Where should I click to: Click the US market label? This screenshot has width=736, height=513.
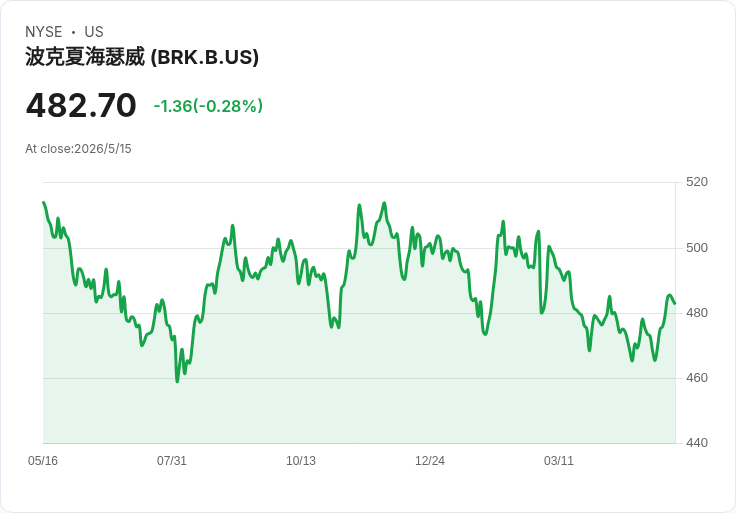tap(94, 32)
